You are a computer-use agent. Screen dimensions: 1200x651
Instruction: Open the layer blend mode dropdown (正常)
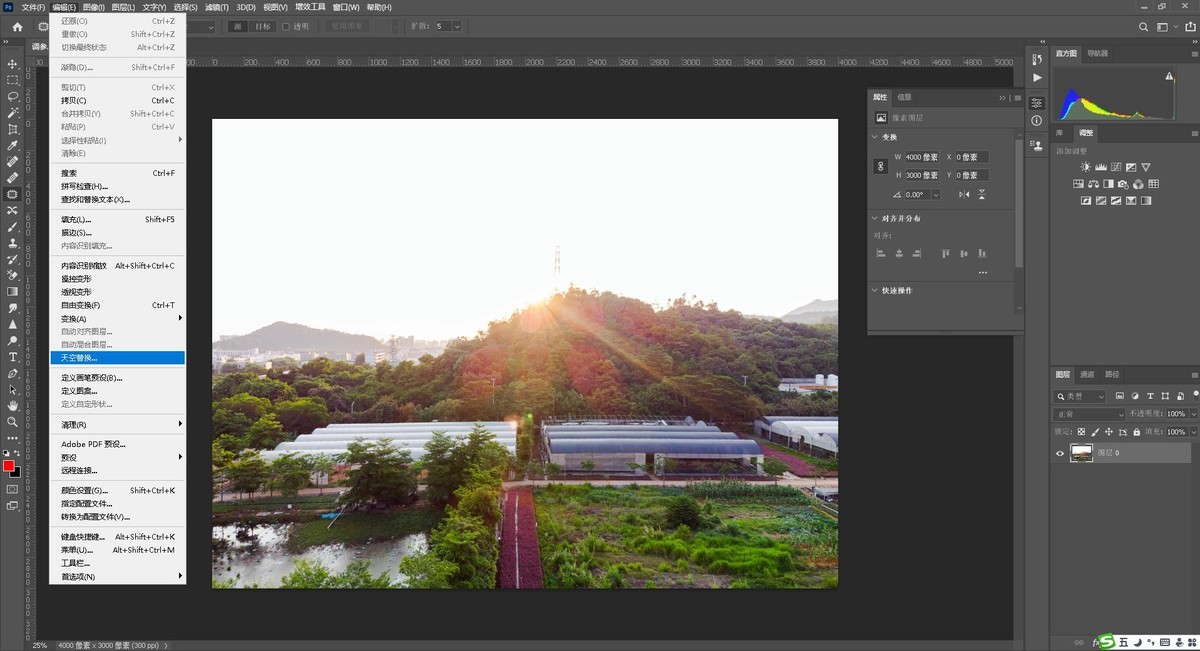click(1089, 414)
